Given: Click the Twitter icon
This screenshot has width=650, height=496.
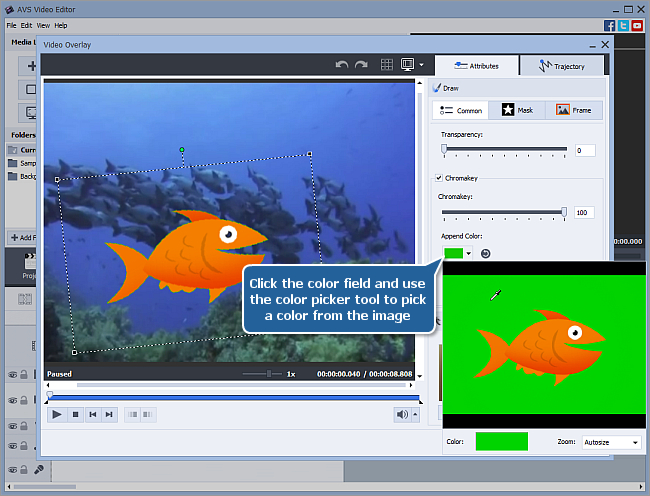Looking at the screenshot, I should (623, 26).
